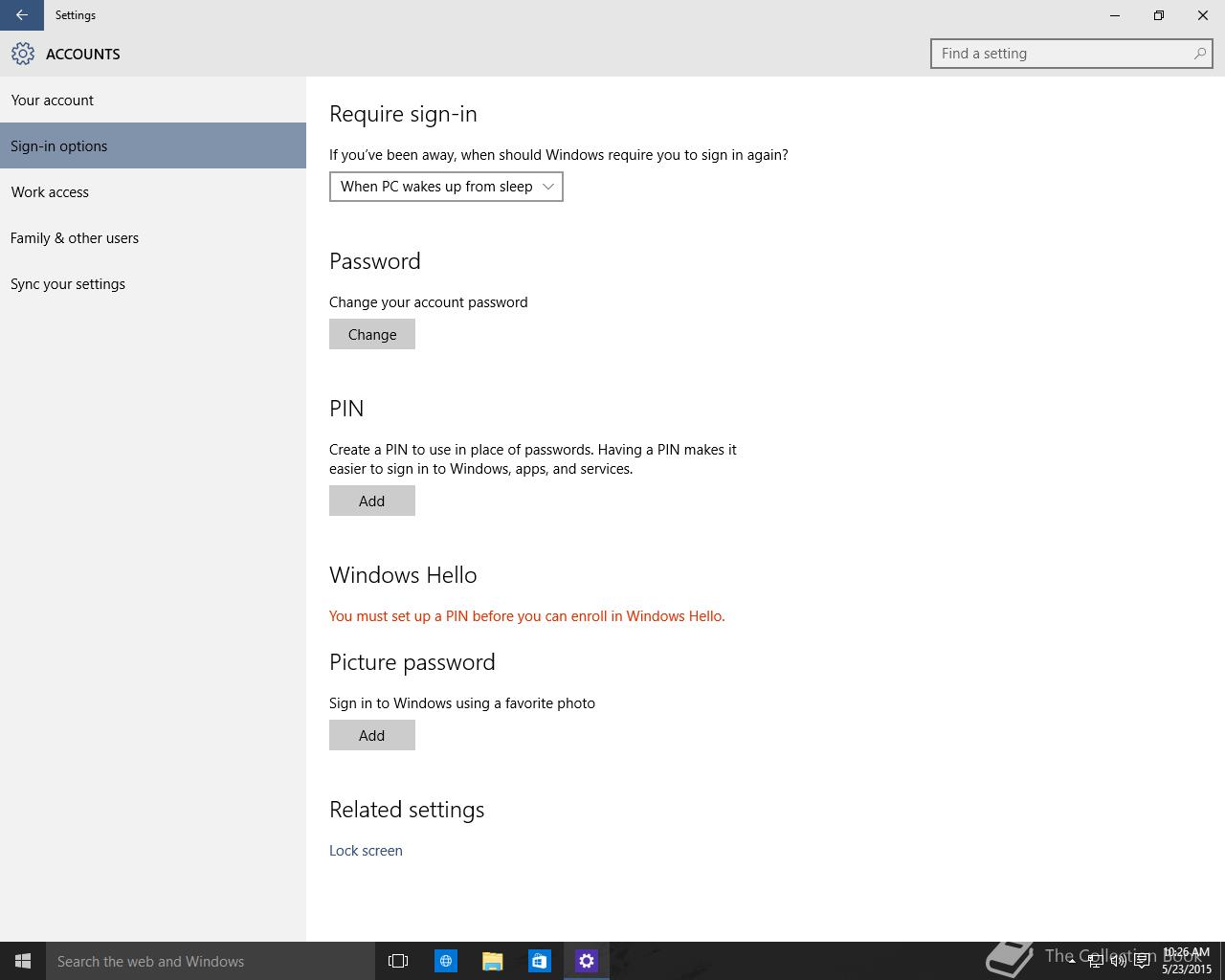The image size is (1225, 980).
Task: Click the magnifier icon in Find a setting
Action: coord(1199,54)
